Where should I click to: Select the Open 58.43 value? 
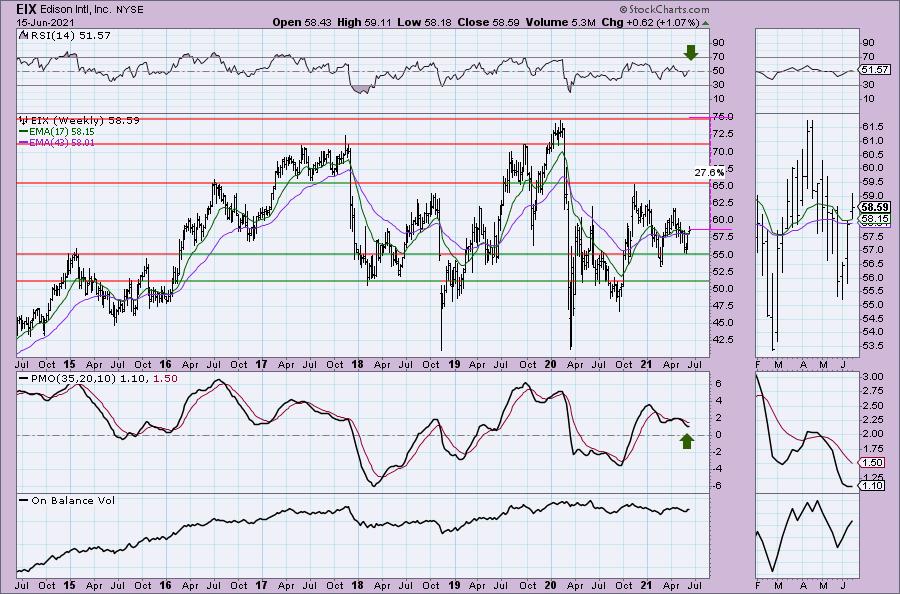click(302, 22)
